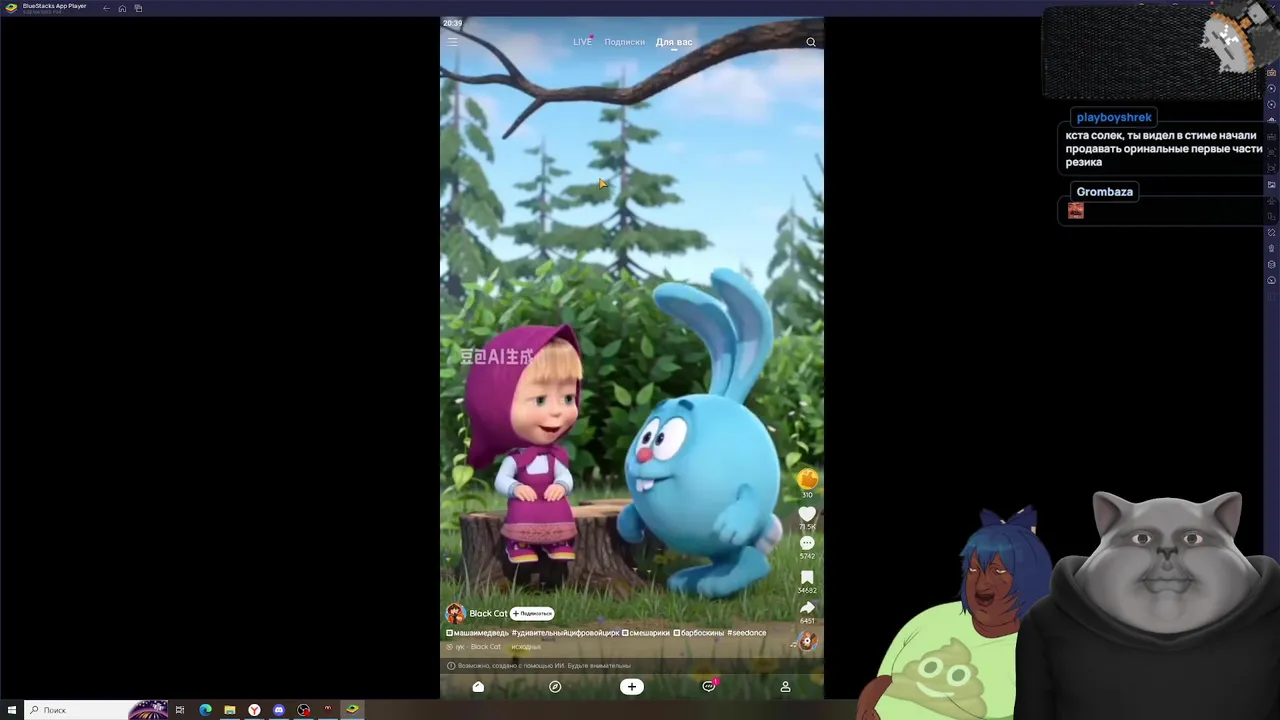Tap the plus create button
Screen dimensions: 1280x720
pos(632,687)
